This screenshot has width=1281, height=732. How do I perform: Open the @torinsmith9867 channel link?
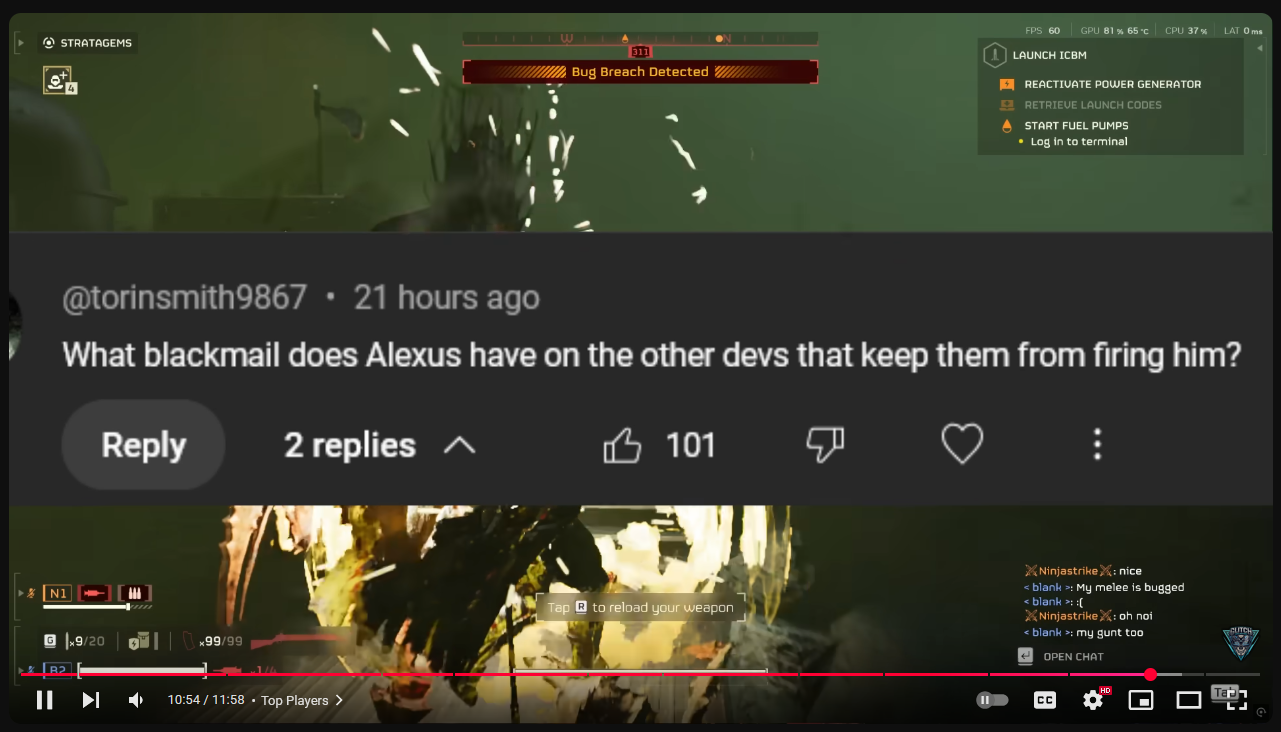coord(185,298)
